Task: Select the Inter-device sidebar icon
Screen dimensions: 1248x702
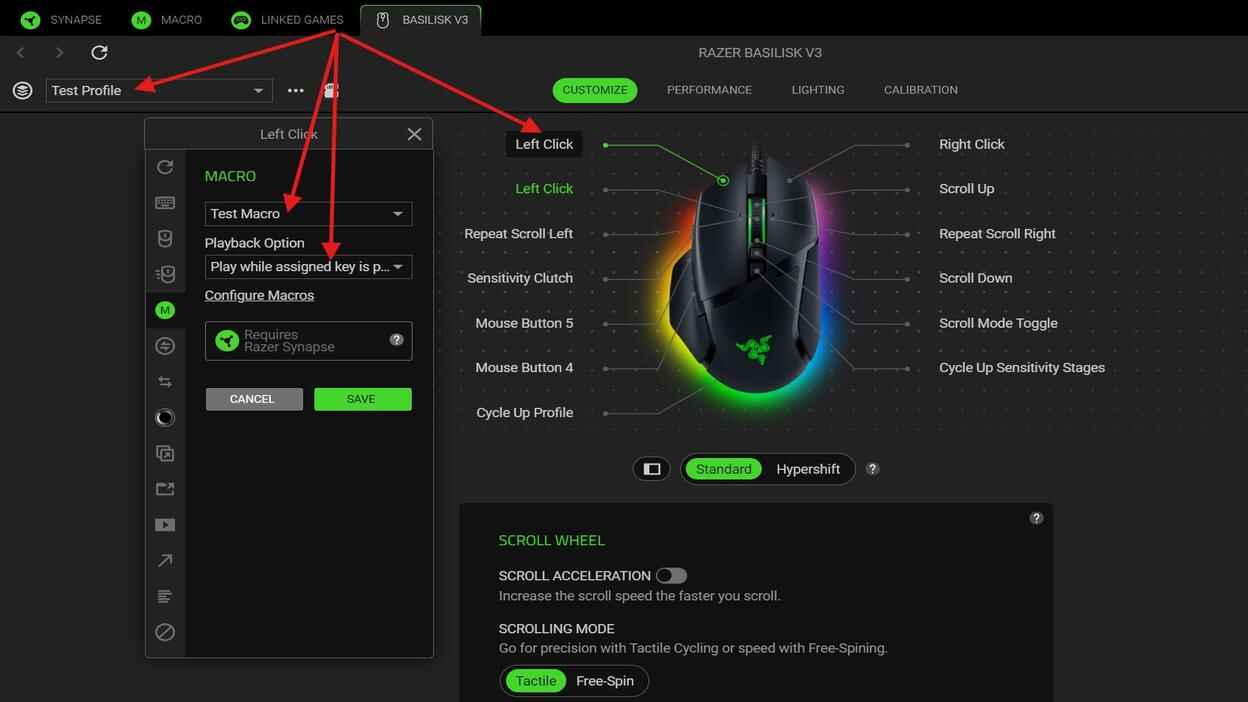Action: coord(165,346)
